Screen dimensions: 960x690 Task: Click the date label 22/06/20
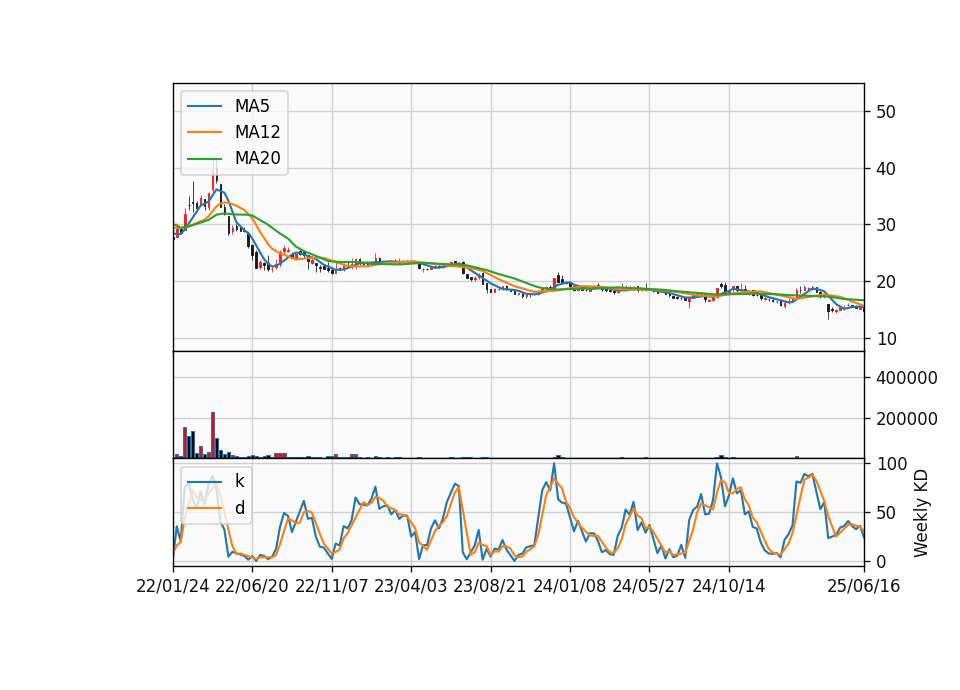(252, 586)
